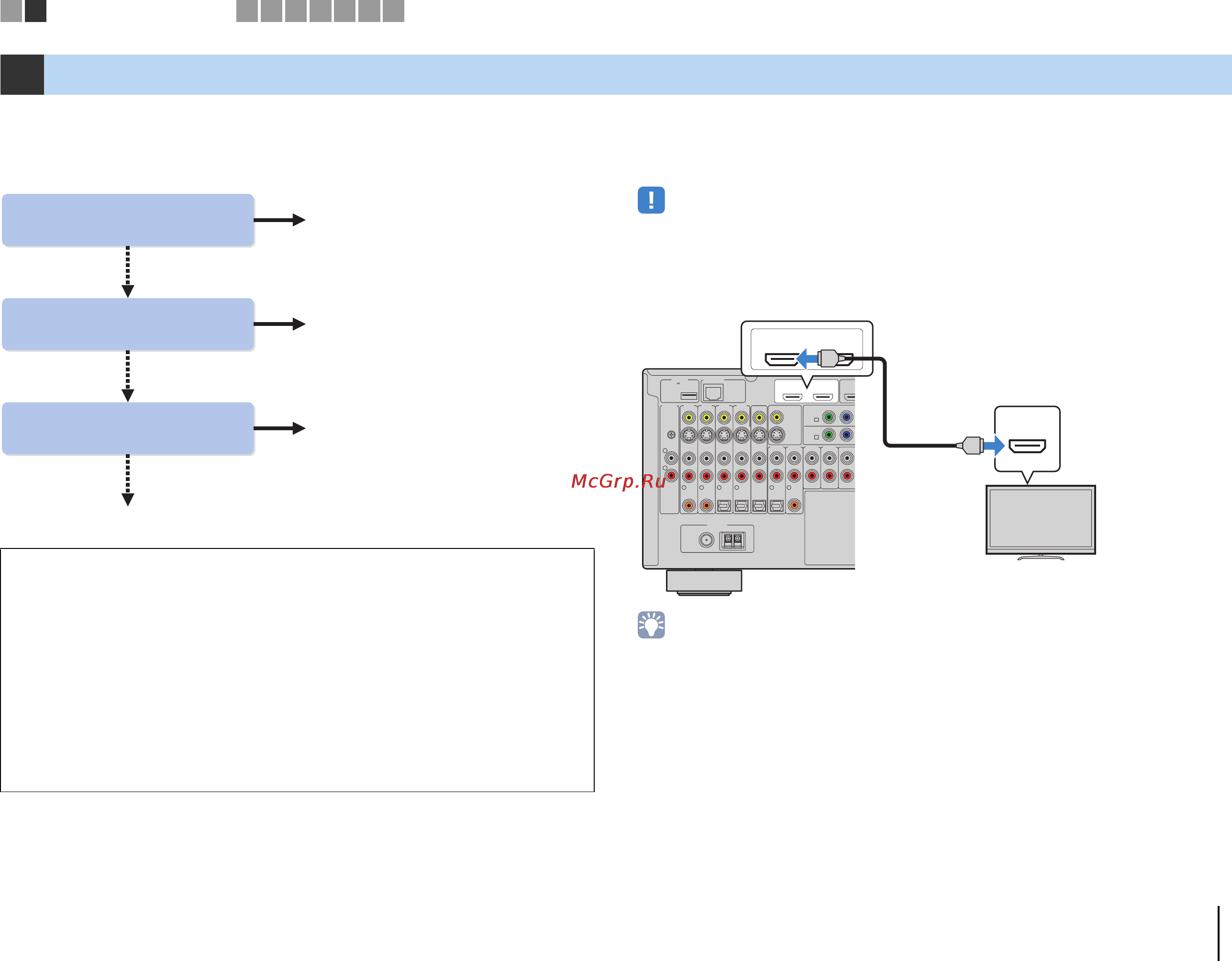
Task: Select the top flowchart step box
Action: pyautogui.click(x=128, y=220)
